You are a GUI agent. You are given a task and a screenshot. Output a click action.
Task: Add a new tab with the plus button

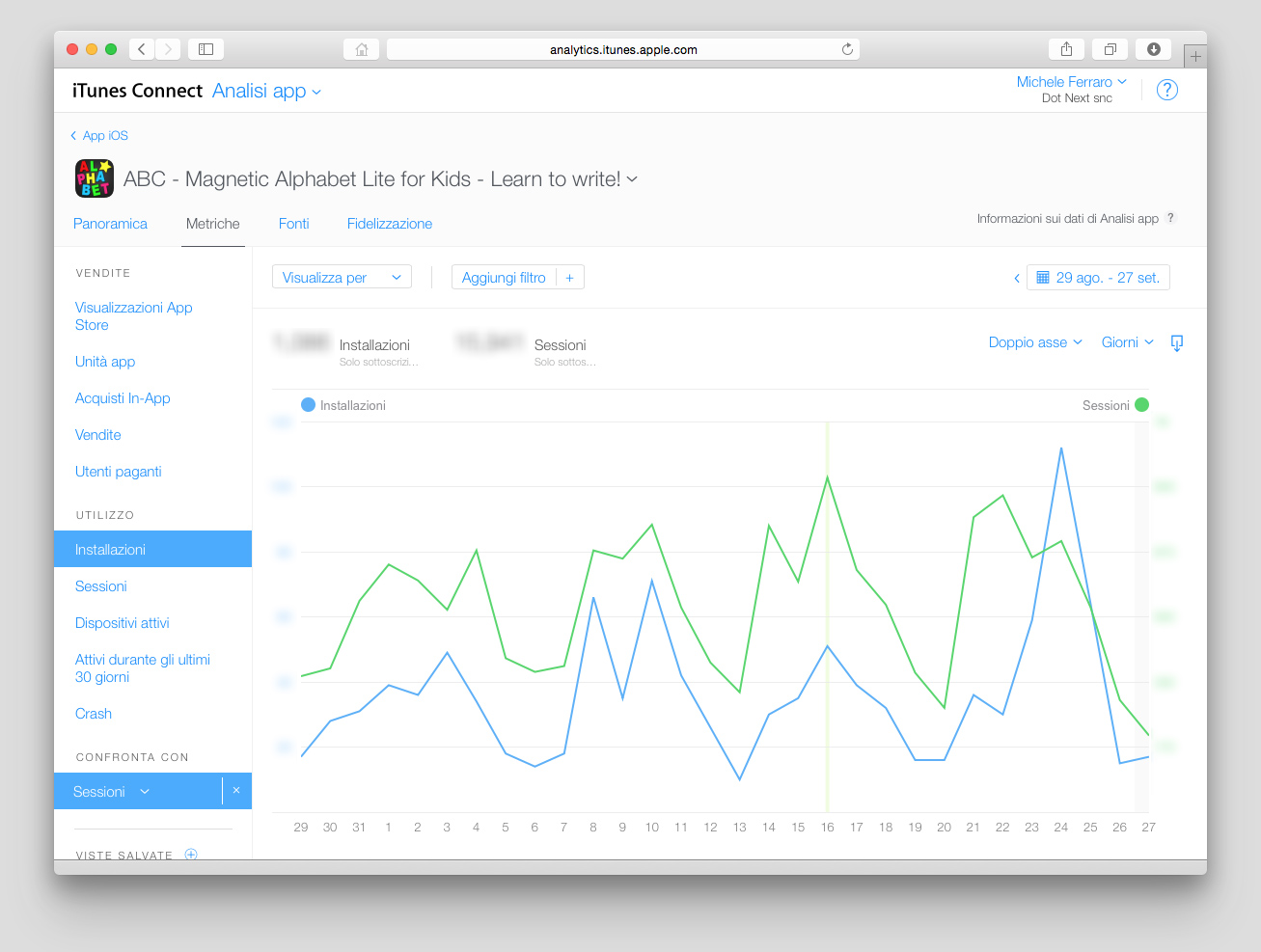1195,56
